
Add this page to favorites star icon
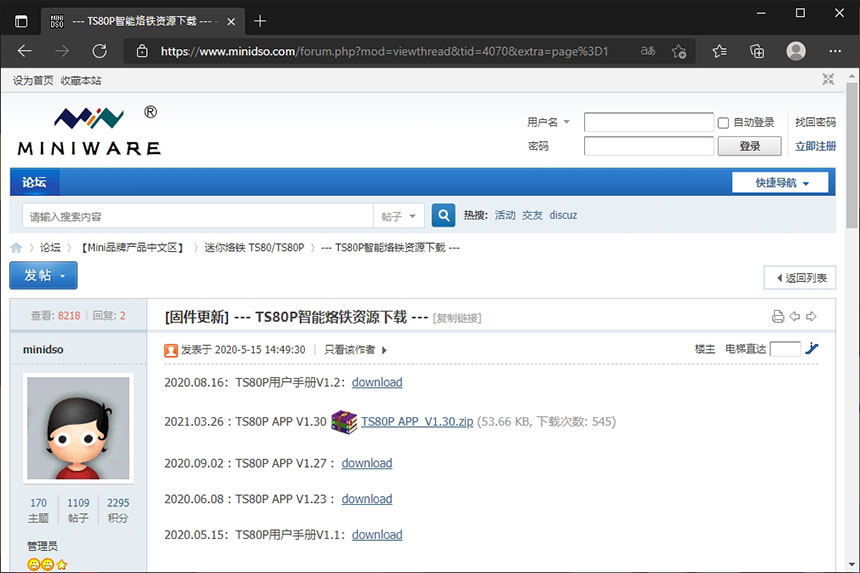click(679, 52)
